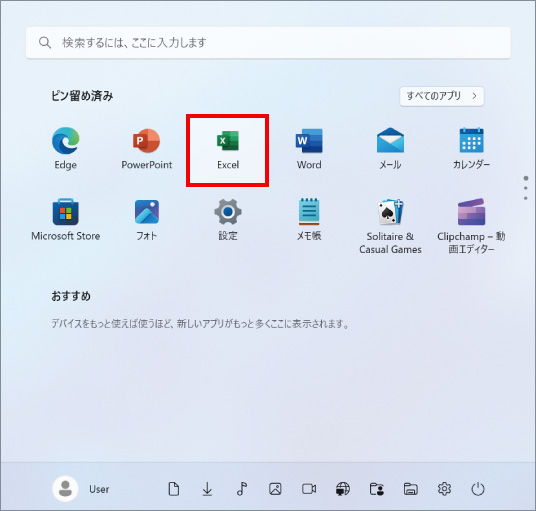Image resolution: width=536 pixels, height=511 pixels.
Task: Launch the メモ帳 app
Action: [x=309, y=220]
